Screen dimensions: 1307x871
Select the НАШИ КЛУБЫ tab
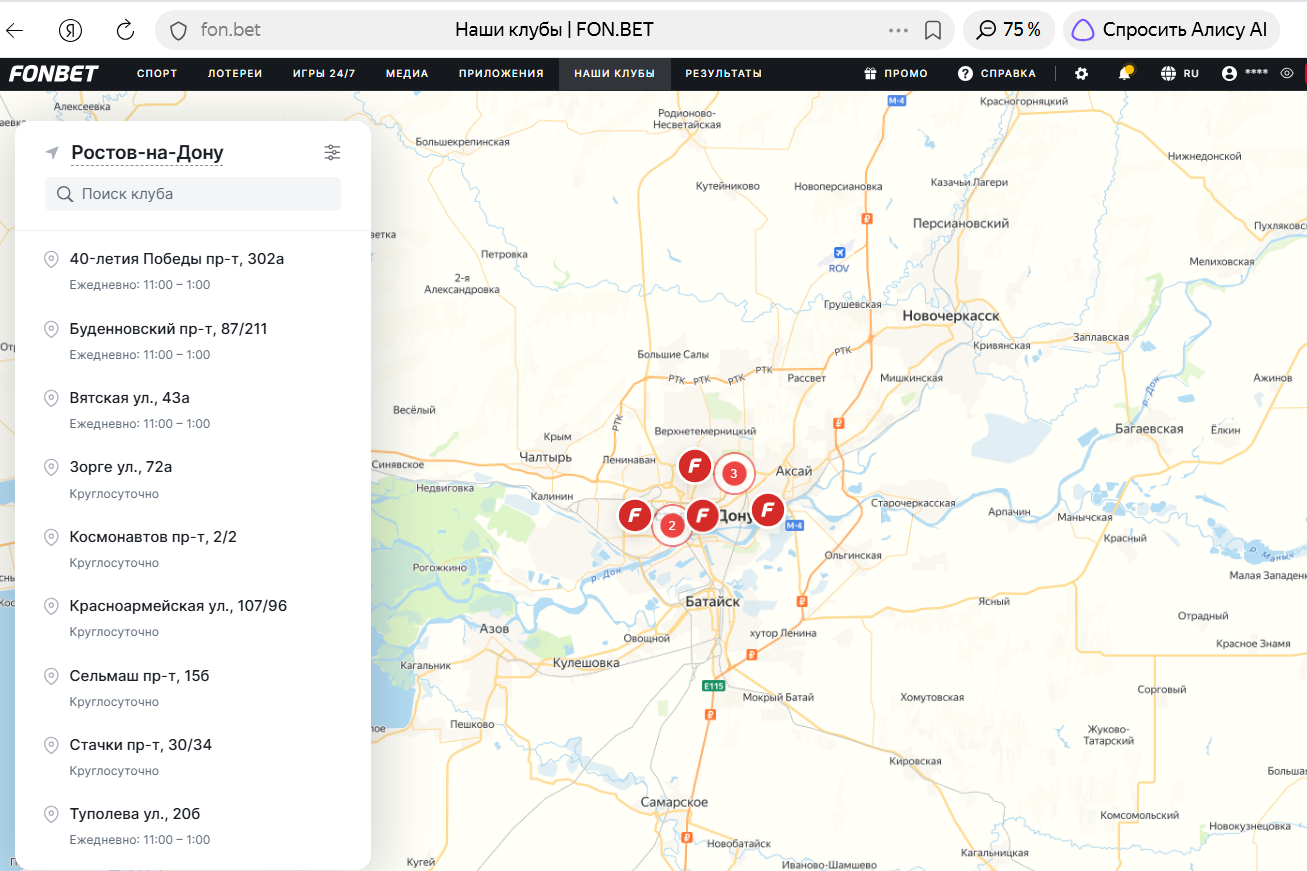pos(615,73)
